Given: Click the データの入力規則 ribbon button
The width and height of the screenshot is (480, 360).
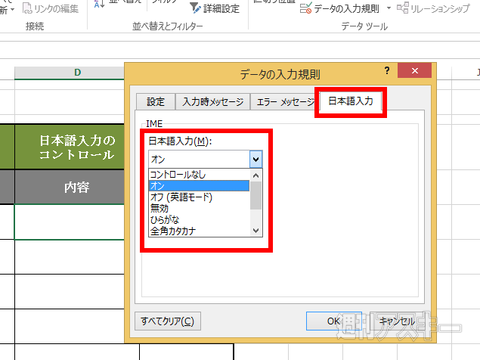Looking at the screenshot, I should tap(340, 9).
